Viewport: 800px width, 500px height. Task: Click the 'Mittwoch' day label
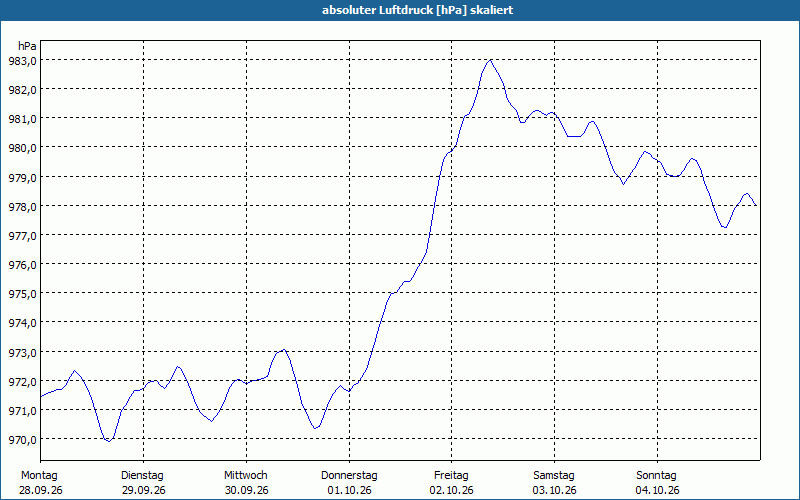[x=245, y=476]
